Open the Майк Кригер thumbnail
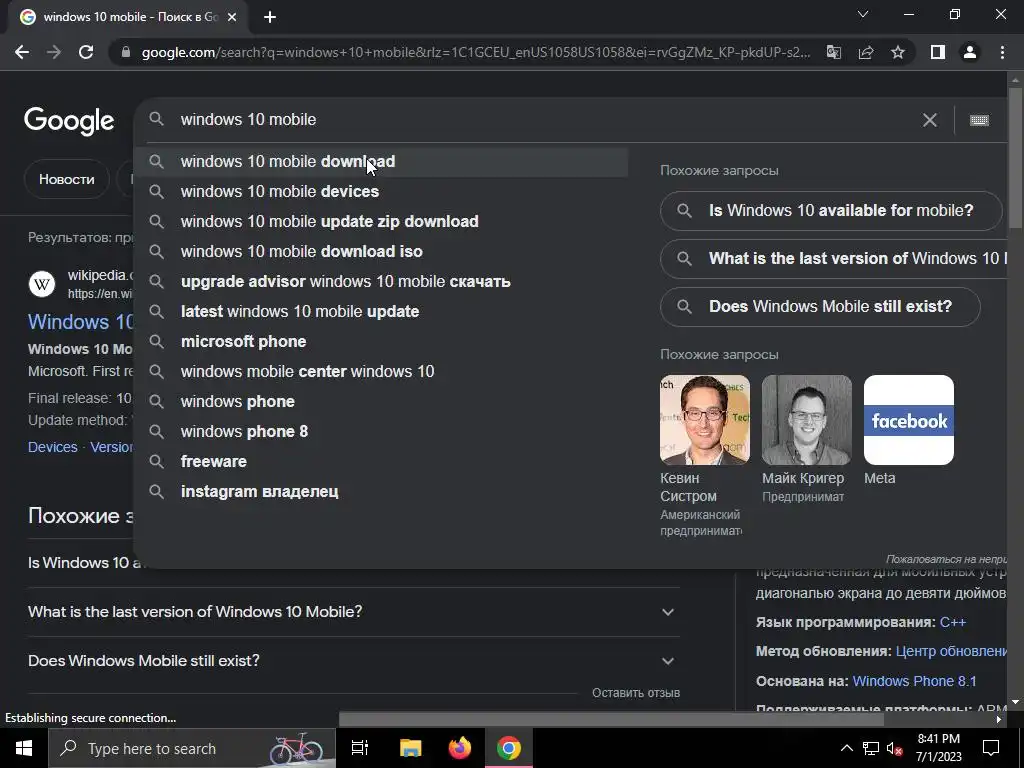This screenshot has width=1024, height=768. pyautogui.click(x=807, y=420)
